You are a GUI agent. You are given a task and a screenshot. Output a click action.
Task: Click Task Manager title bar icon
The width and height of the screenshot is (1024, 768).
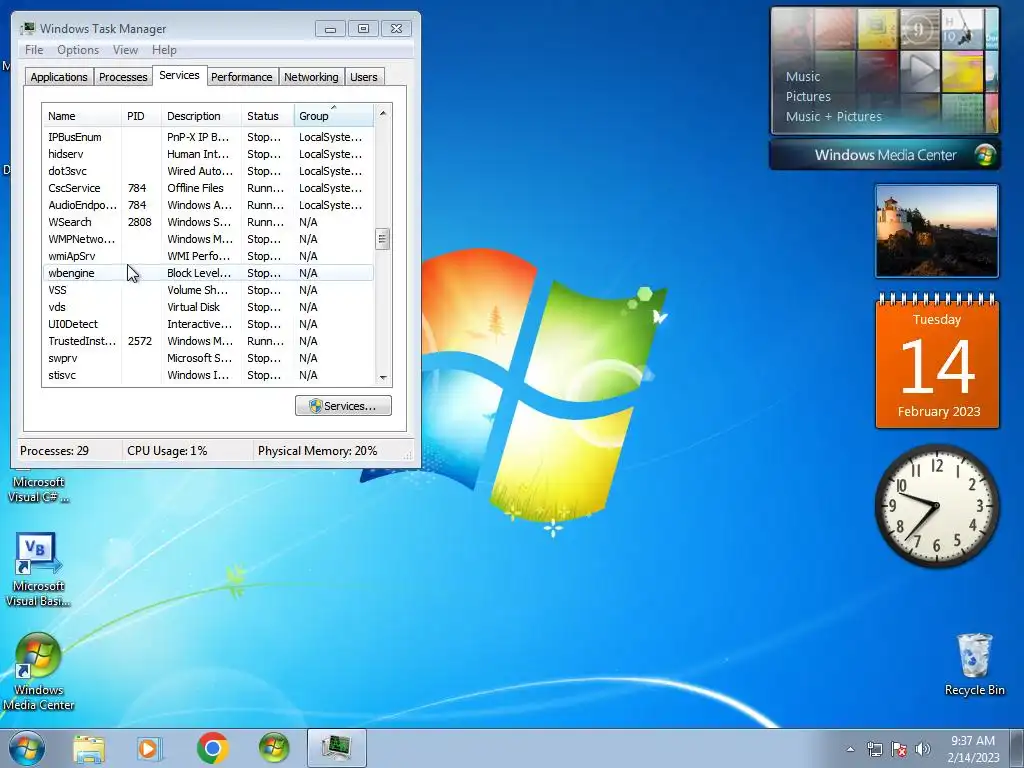click(x=27, y=28)
